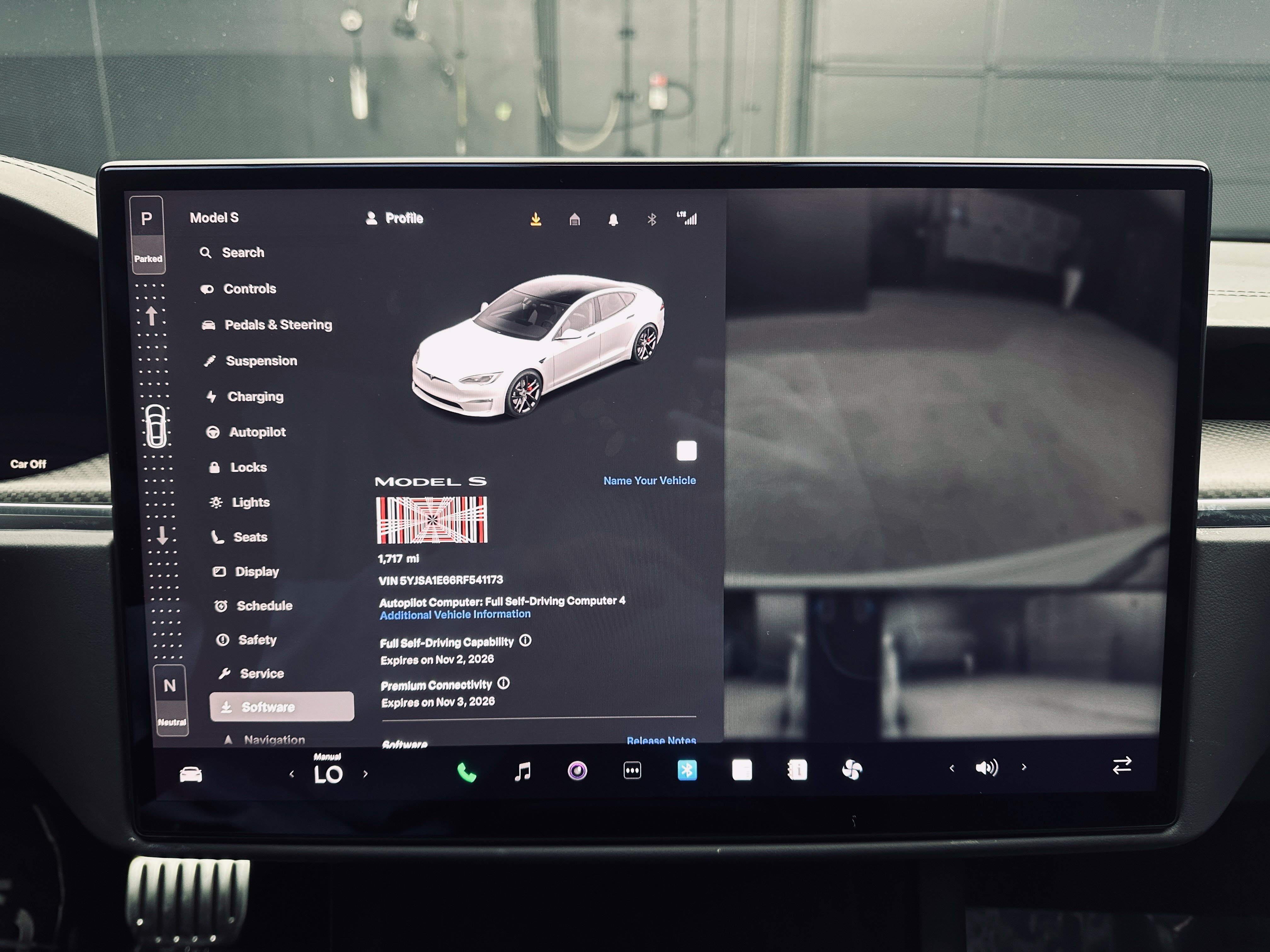Tap the speaker volume icon
This screenshot has height=952, width=1270.
coord(987,767)
